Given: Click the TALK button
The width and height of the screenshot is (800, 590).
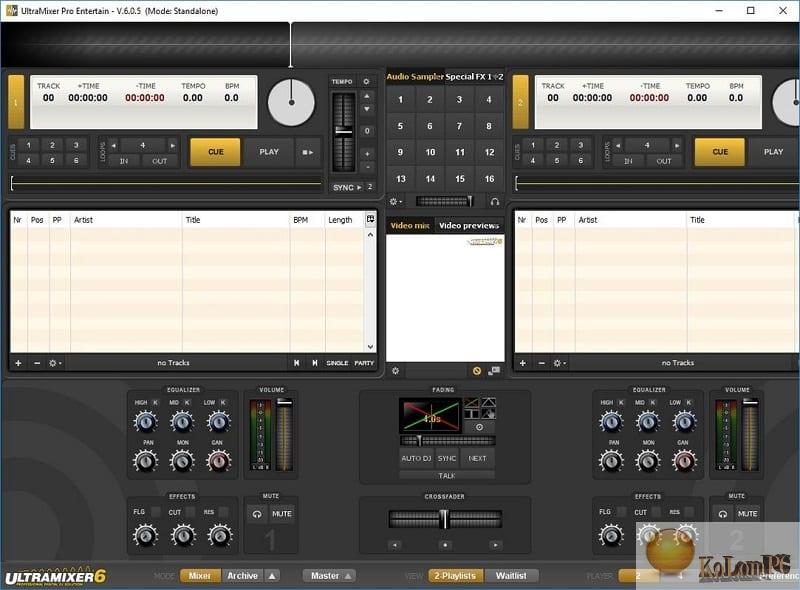Looking at the screenshot, I should point(447,476).
